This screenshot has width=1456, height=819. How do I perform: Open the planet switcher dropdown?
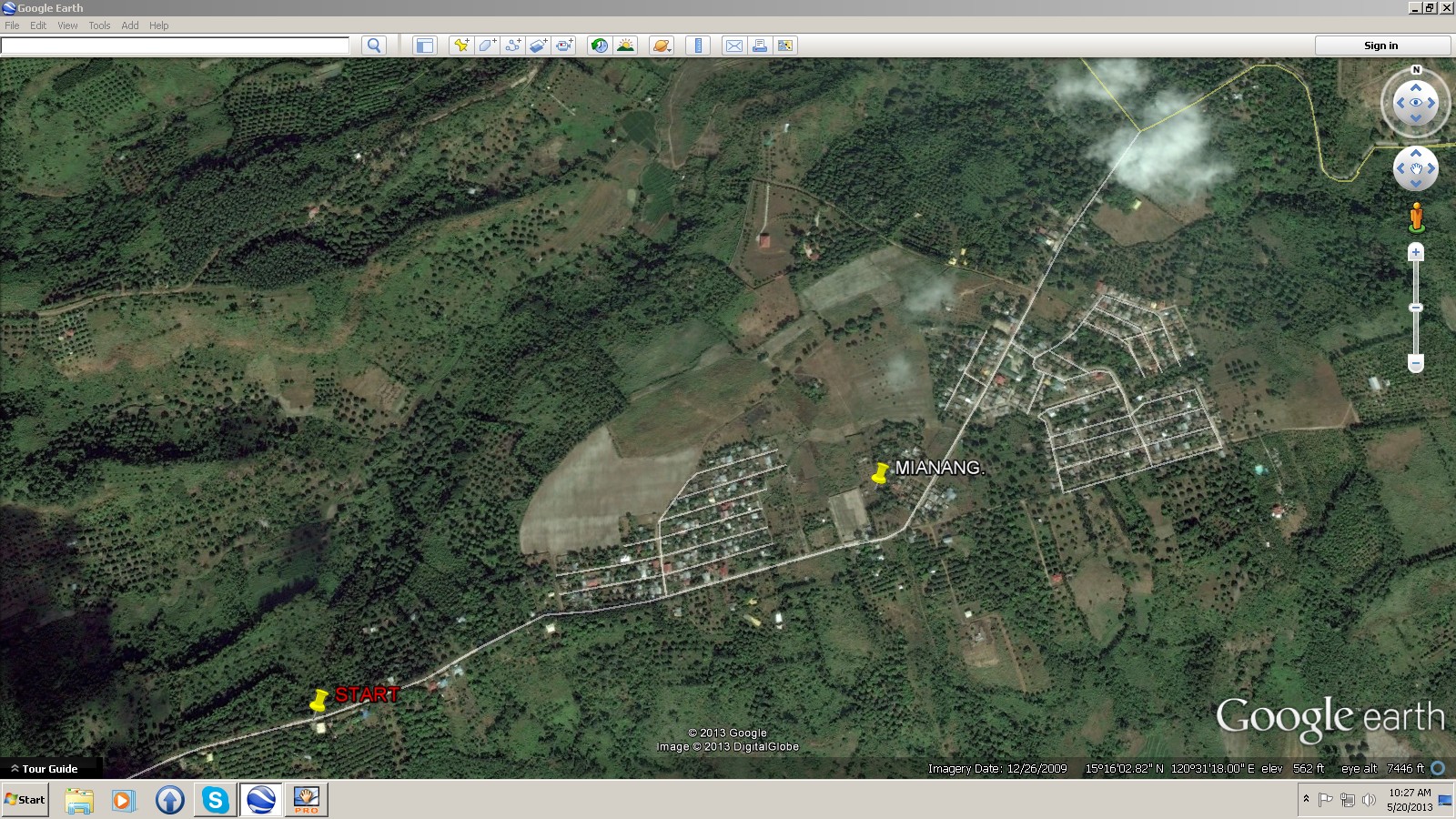[662, 45]
